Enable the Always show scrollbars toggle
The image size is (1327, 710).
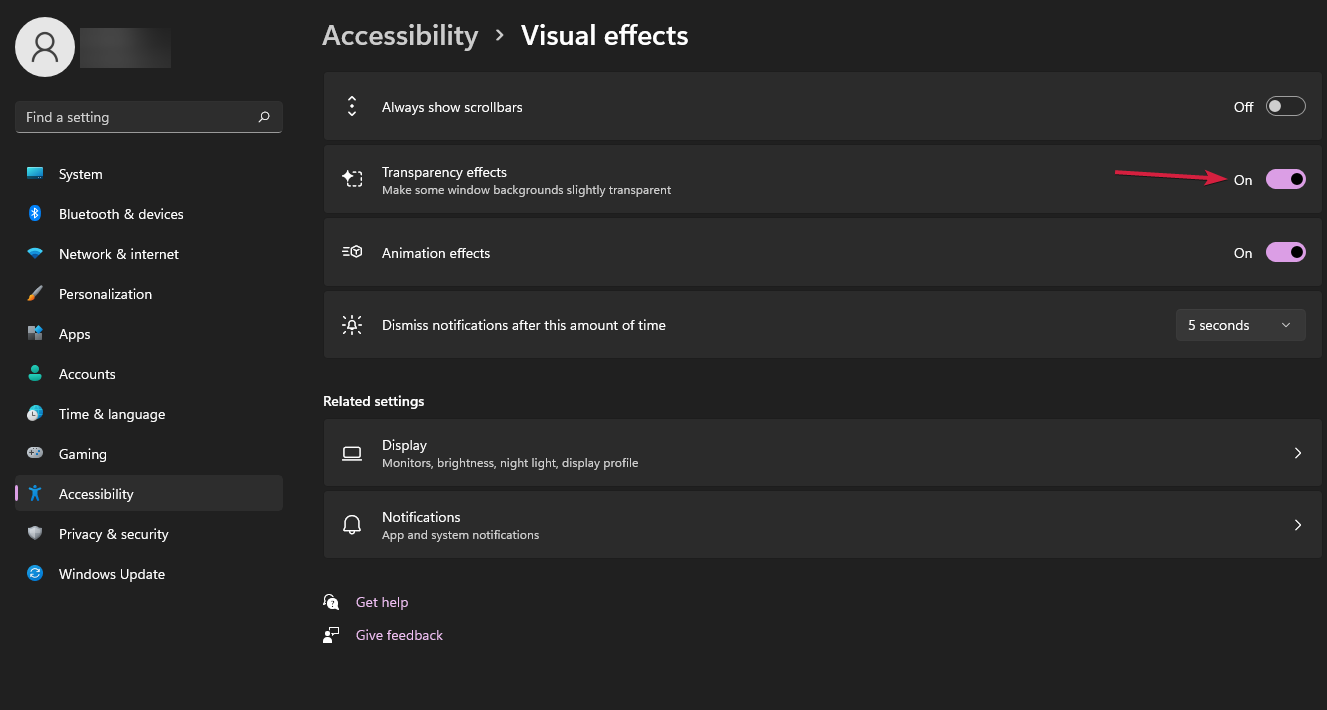[x=1285, y=107]
